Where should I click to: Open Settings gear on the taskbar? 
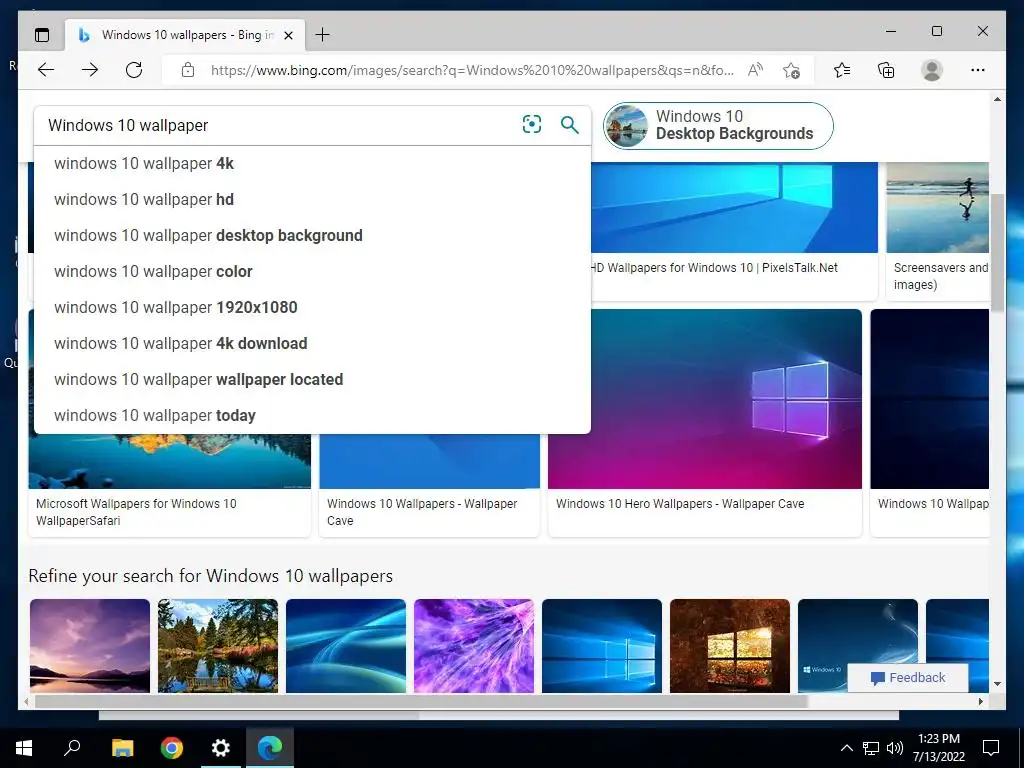tap(221, 748)
